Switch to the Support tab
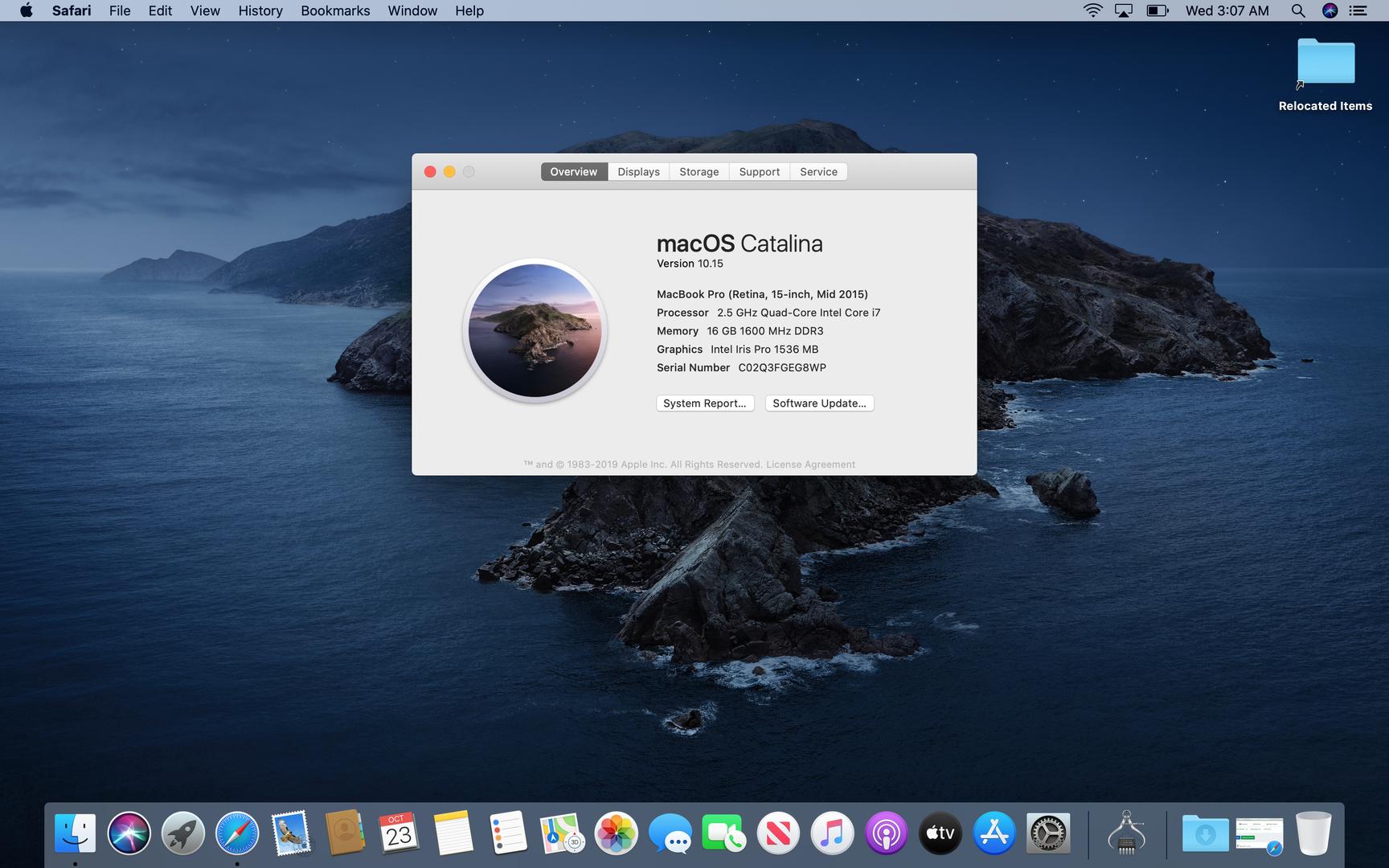The width and height of the screenshot is (1389, 868). click(760, 171)
